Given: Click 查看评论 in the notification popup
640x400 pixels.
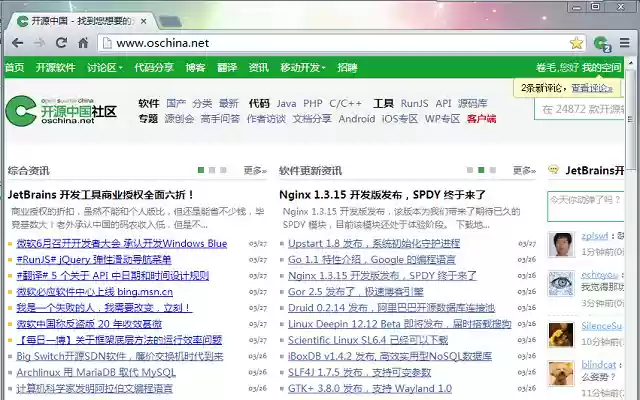Looking at the screenshot, I should point(592,88).
